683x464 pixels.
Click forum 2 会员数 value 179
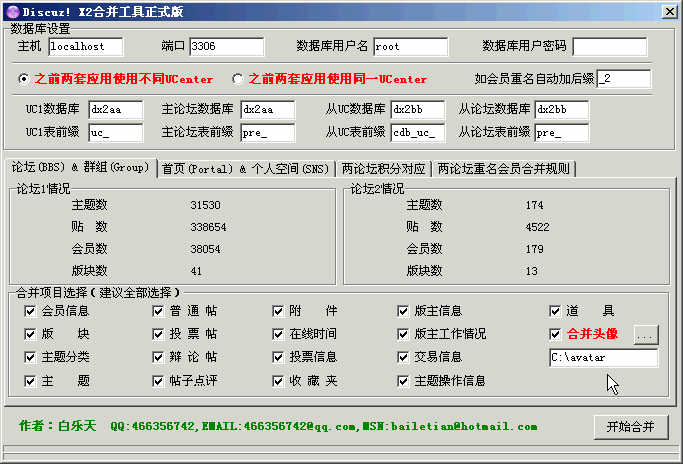[x=534, y=249]
